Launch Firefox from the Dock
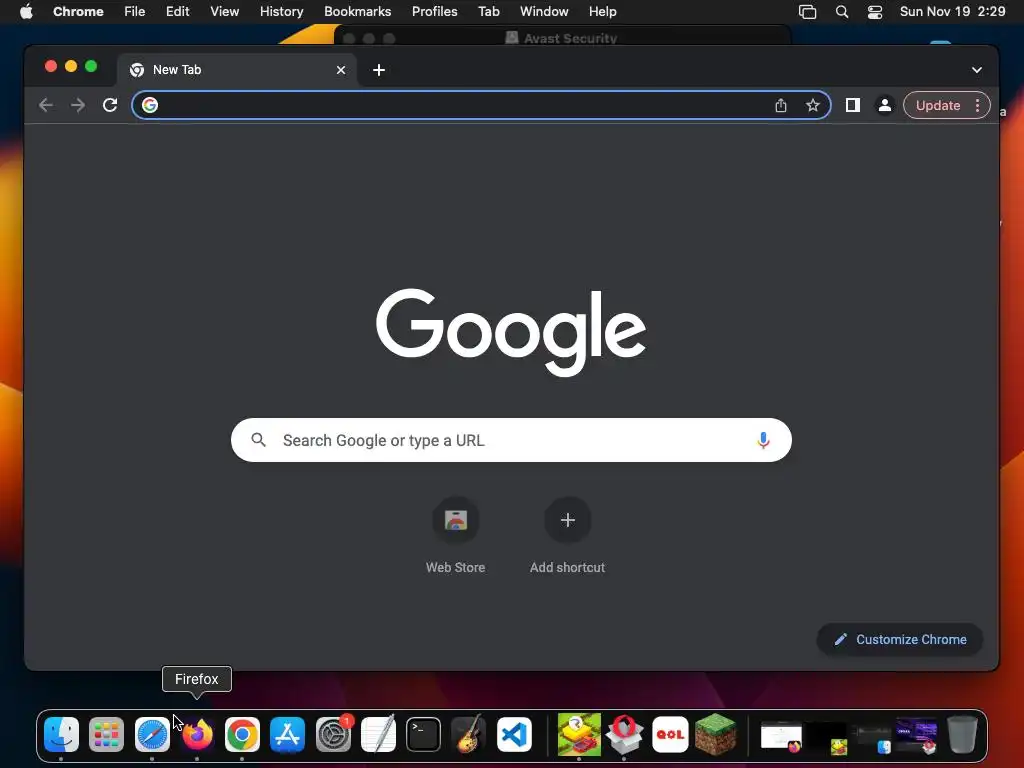 coord(197,734)
